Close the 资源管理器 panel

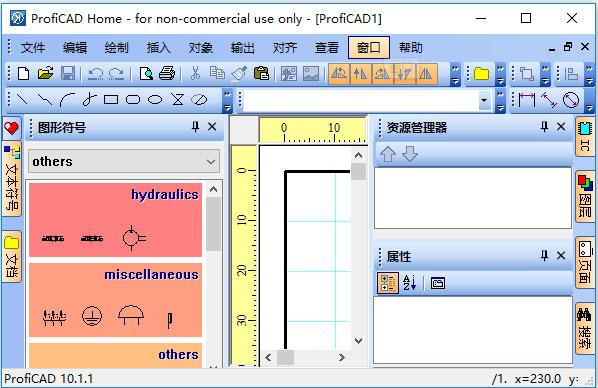click(x=561, y=127)
